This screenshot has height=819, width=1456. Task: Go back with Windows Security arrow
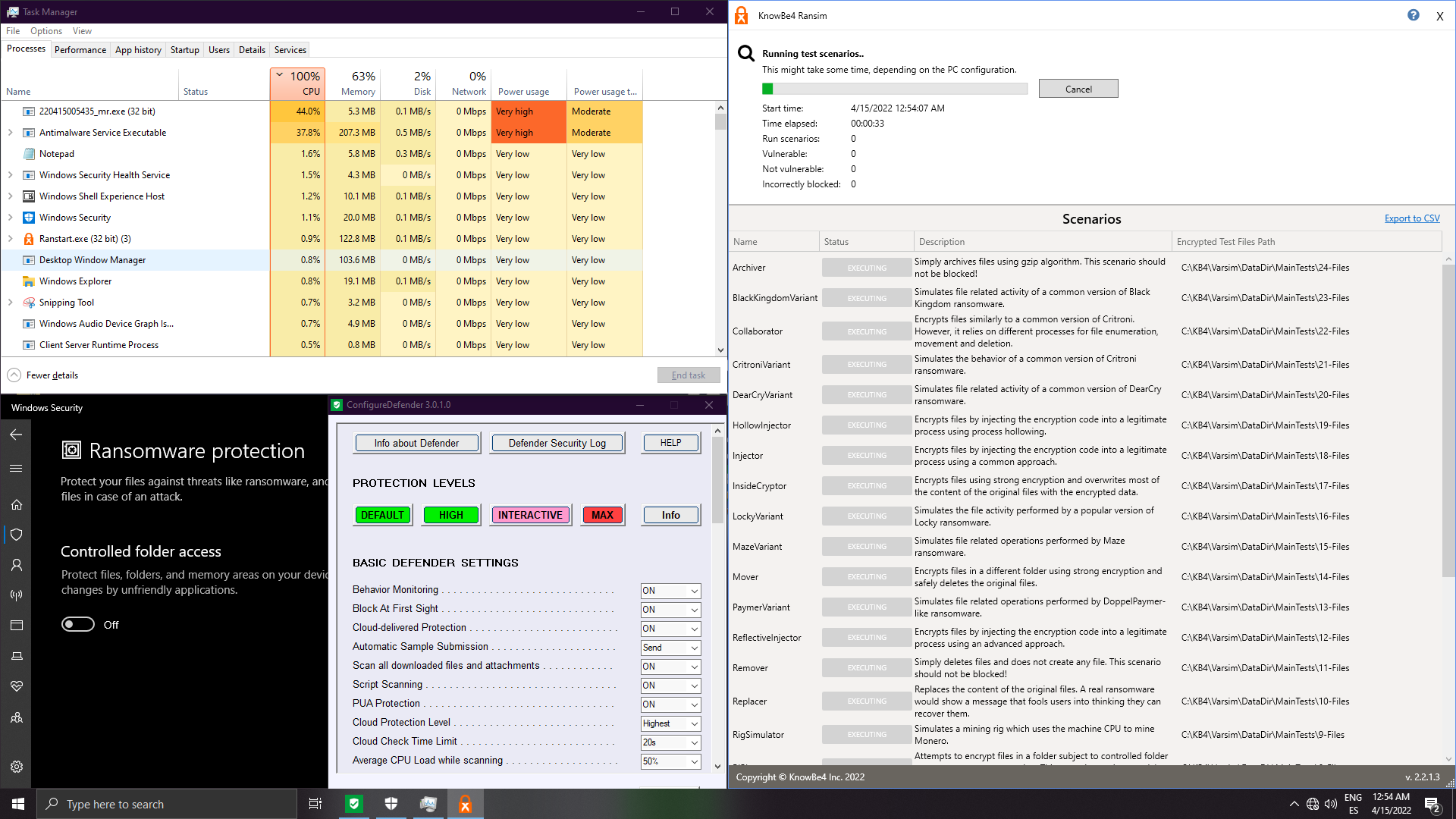(x=16, y=435)
